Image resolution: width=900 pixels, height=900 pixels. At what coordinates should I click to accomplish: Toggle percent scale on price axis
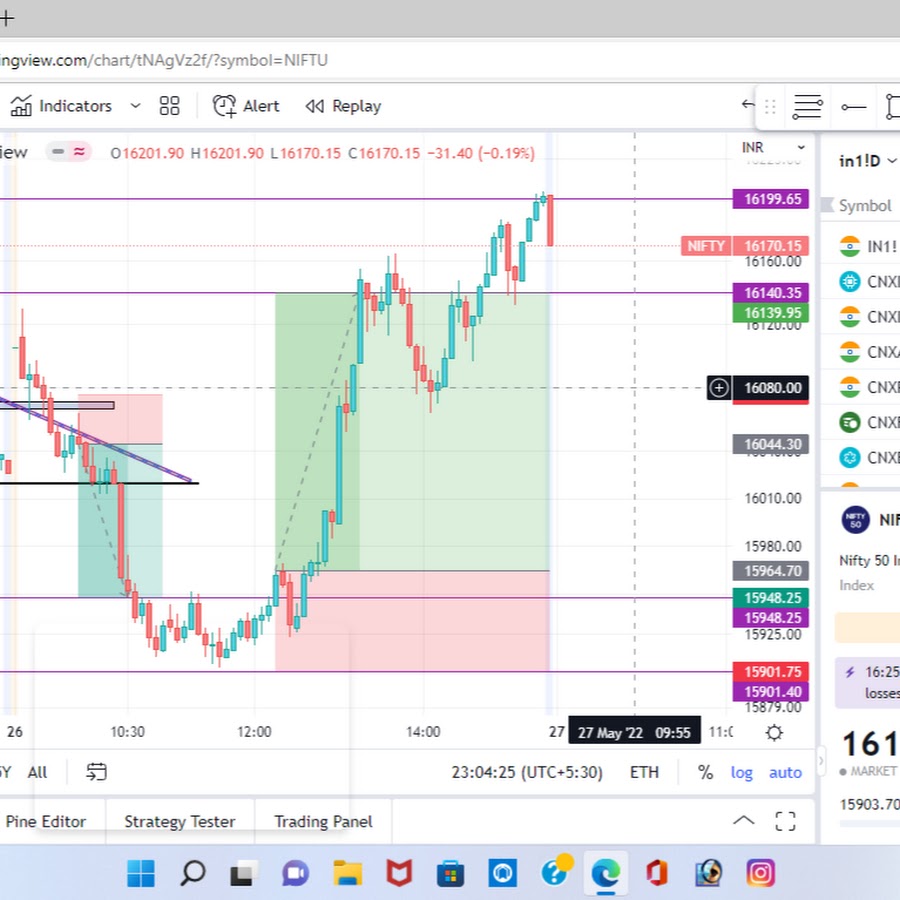point(705,772)
